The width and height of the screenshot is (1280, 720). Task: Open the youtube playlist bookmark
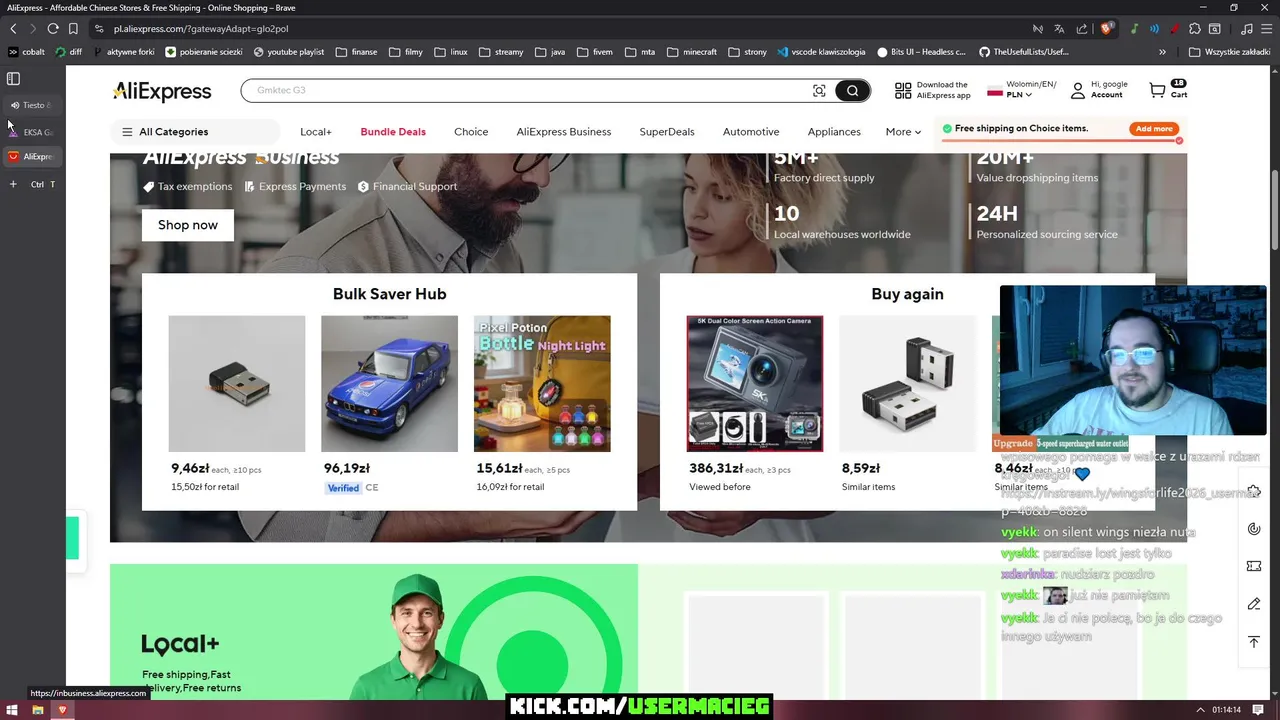[x=289, y=52]
